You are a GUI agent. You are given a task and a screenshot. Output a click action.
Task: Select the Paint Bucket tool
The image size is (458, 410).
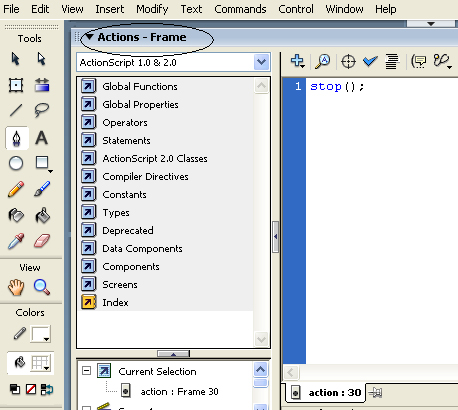coord(43,216)
